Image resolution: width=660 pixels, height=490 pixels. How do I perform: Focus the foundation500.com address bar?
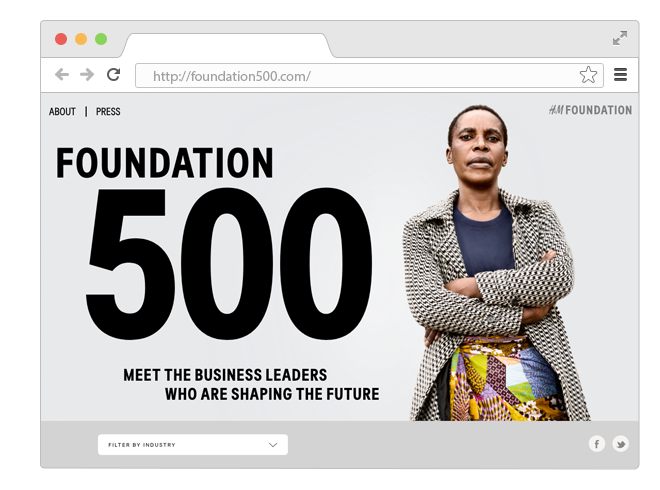pos(369,76)
